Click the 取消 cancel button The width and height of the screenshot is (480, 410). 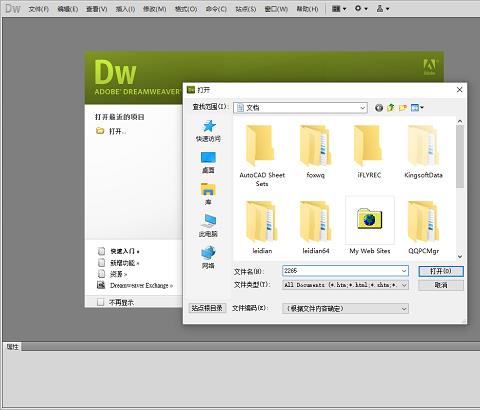441,285
